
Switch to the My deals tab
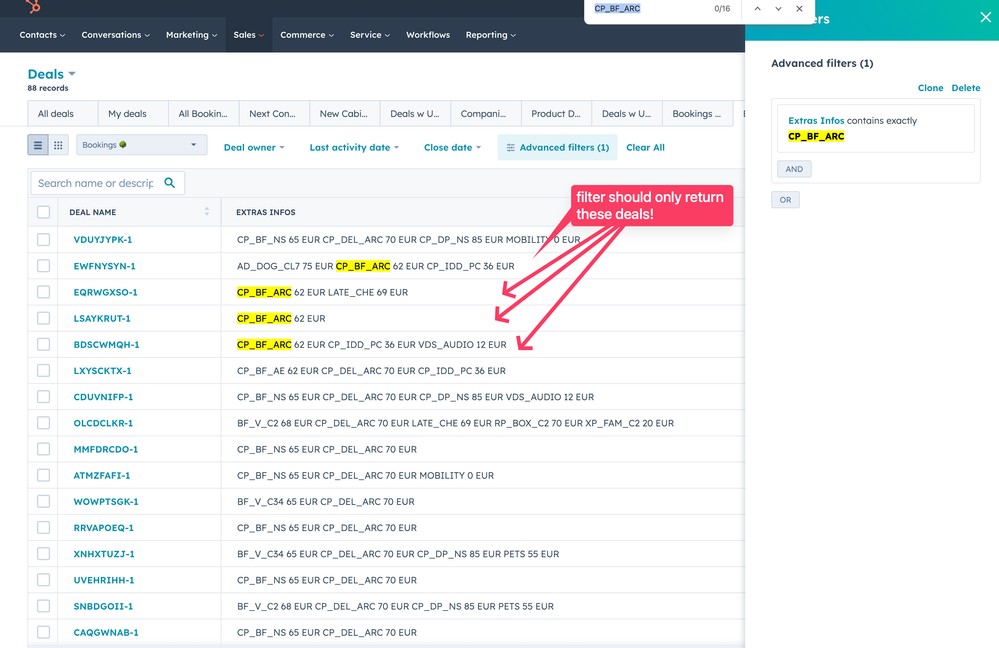pyautogui.click(x=128, y=113)
